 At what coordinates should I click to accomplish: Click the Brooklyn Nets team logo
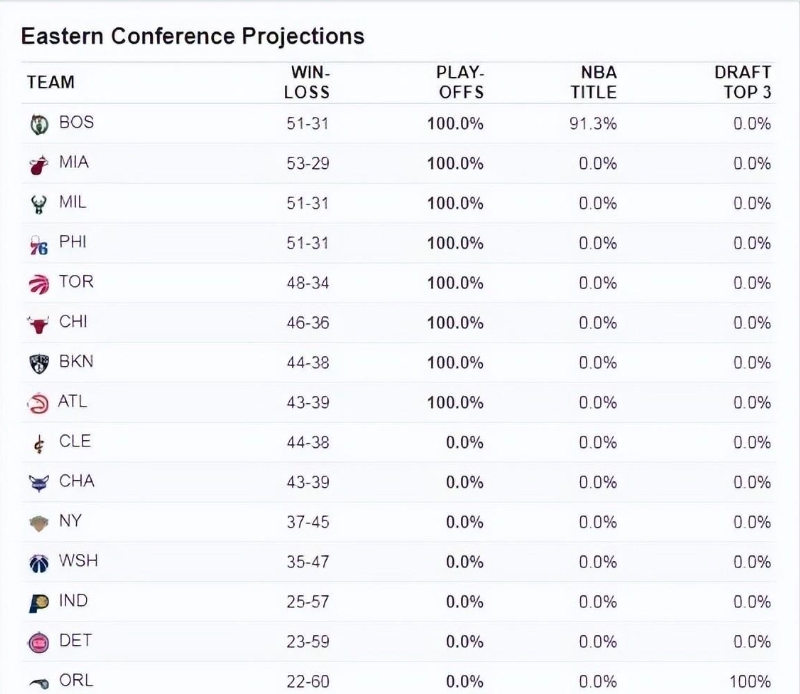click(39, 364)
